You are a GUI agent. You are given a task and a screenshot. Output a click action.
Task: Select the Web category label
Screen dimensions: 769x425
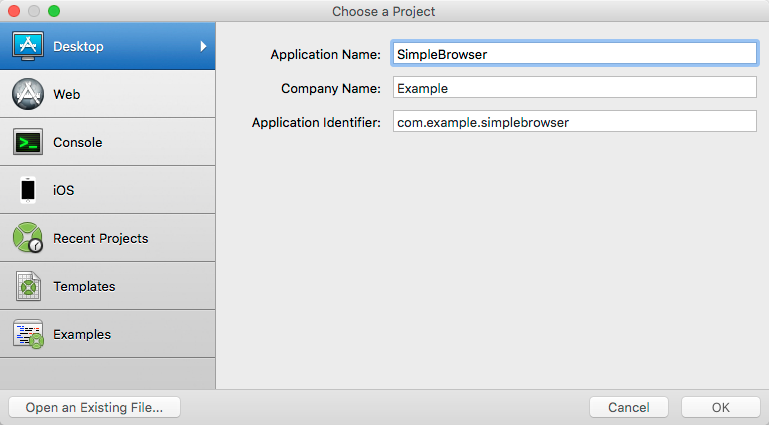66,94
